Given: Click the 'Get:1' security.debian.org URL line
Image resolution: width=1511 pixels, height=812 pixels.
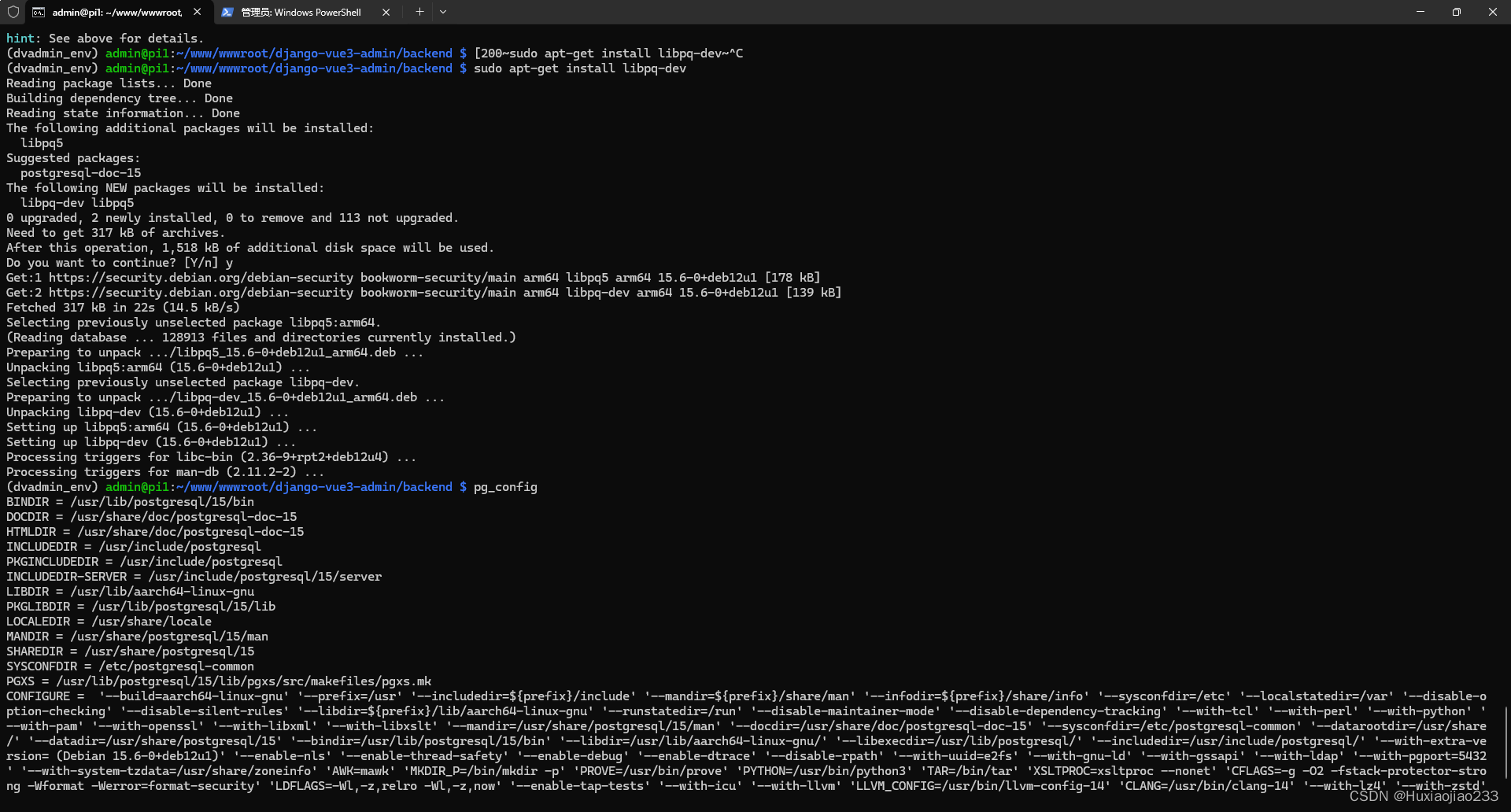Looking at the screenshot, I should point(413,278).
